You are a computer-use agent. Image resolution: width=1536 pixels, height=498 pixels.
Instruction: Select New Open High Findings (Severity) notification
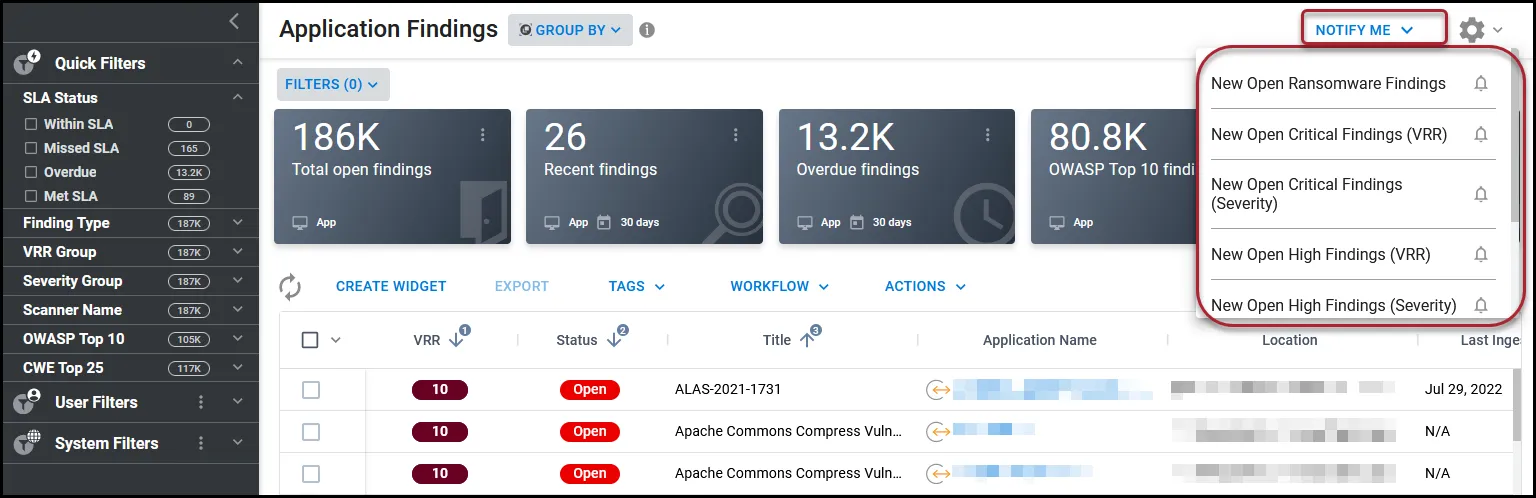tap(1334, 305)
